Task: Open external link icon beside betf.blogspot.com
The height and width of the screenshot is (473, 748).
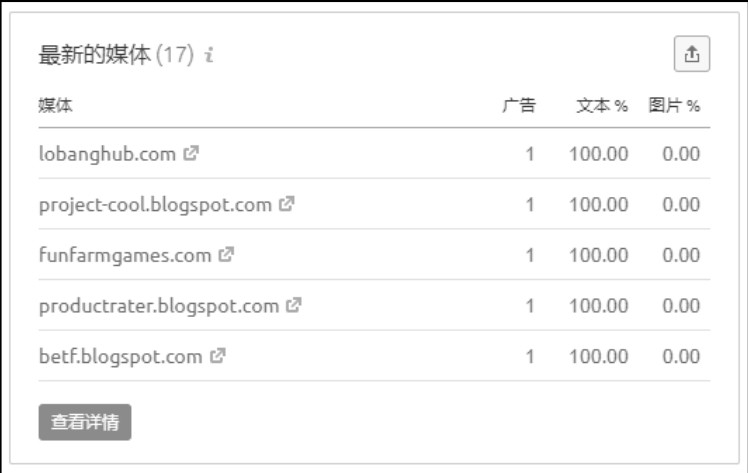Action: [218, 355]
